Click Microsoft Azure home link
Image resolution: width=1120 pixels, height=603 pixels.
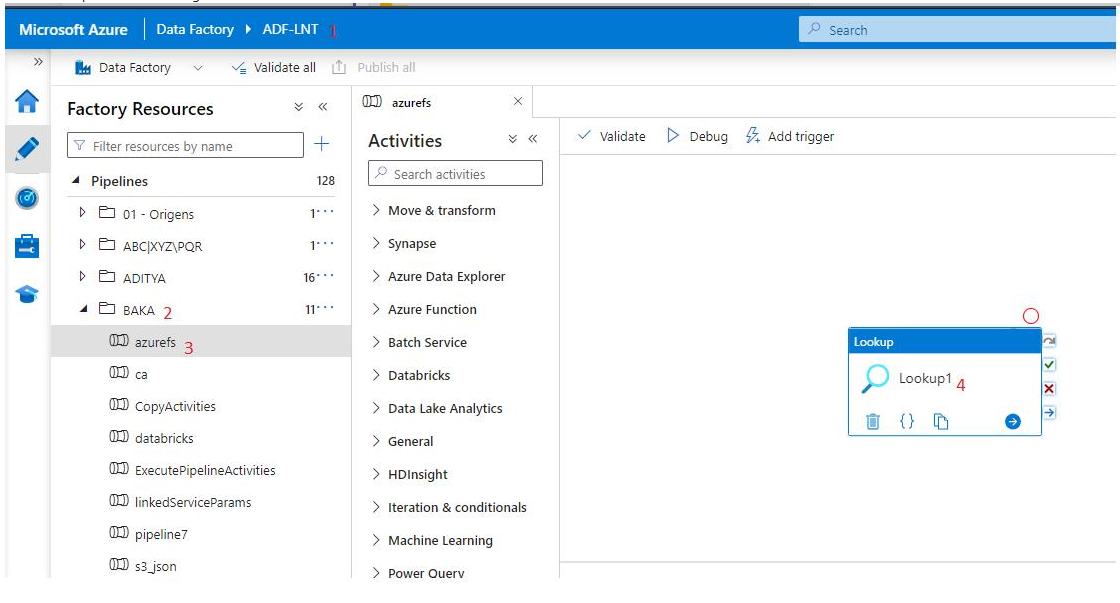point(74,29)
